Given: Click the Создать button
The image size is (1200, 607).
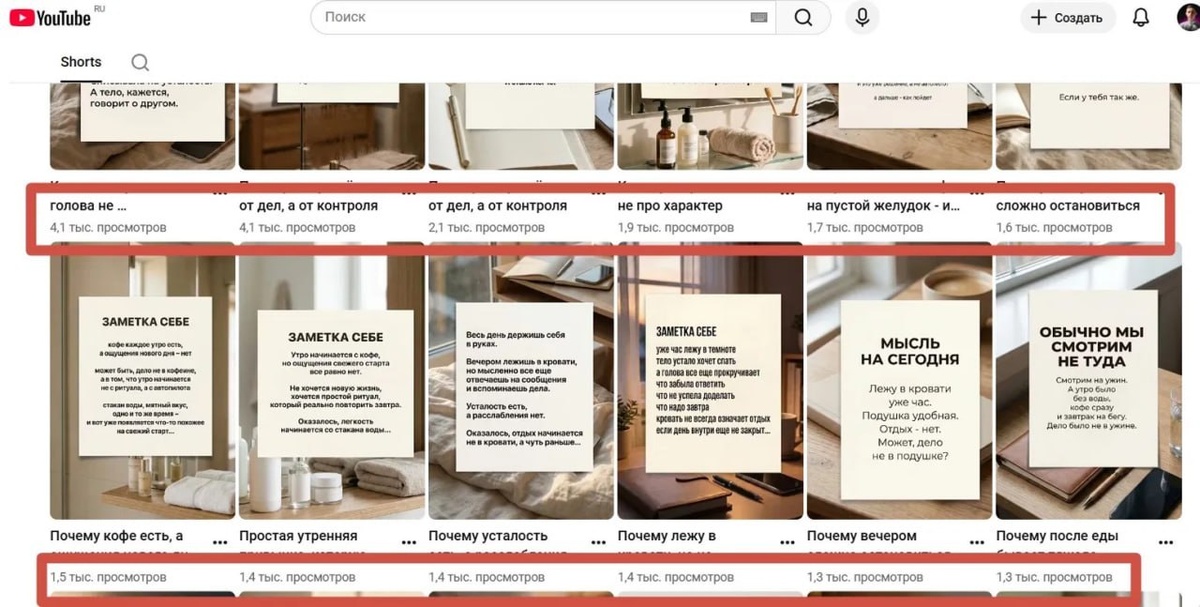Looking at the screenshot, I should click(1067, 17).
